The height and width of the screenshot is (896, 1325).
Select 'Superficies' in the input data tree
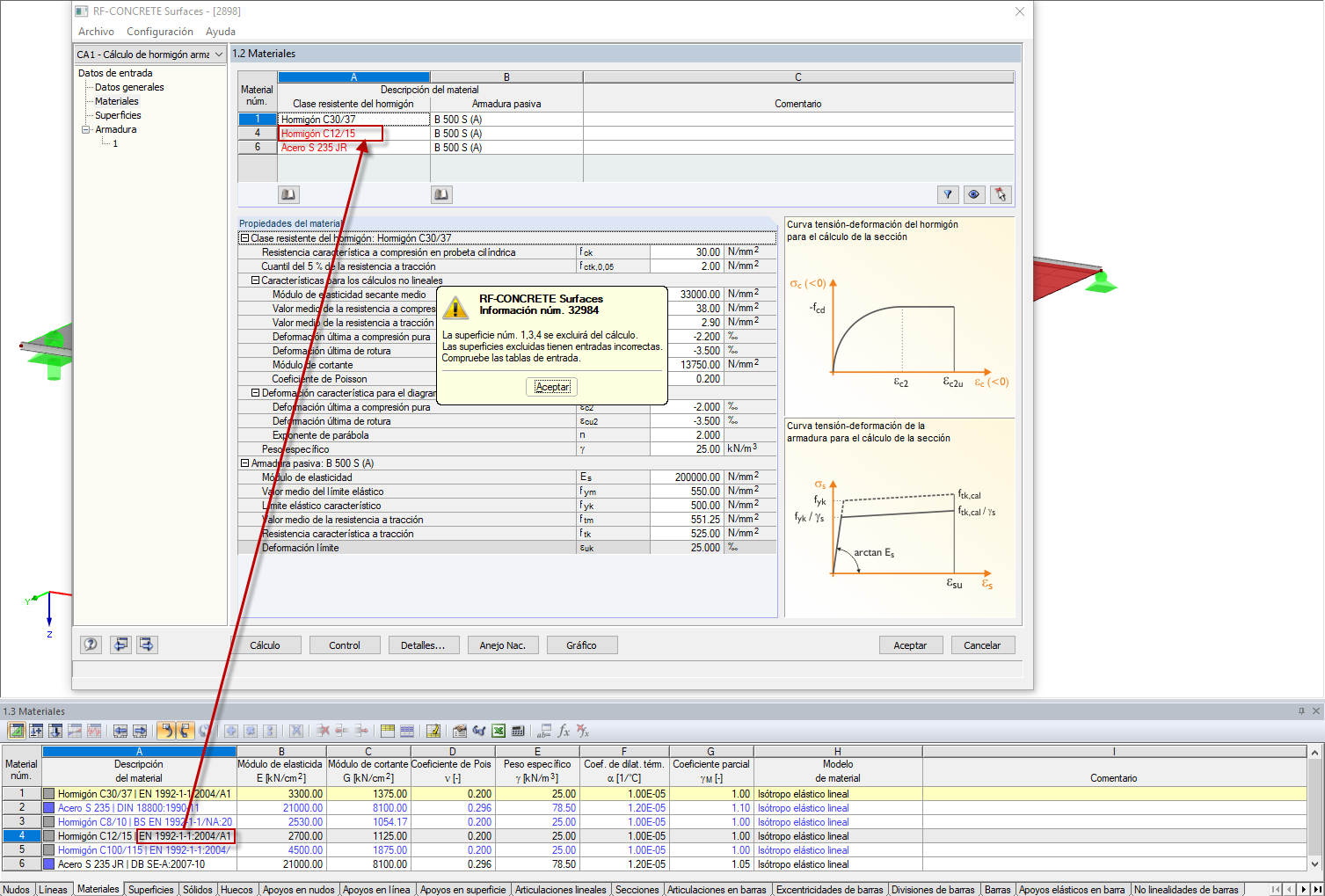pos(118,115)
